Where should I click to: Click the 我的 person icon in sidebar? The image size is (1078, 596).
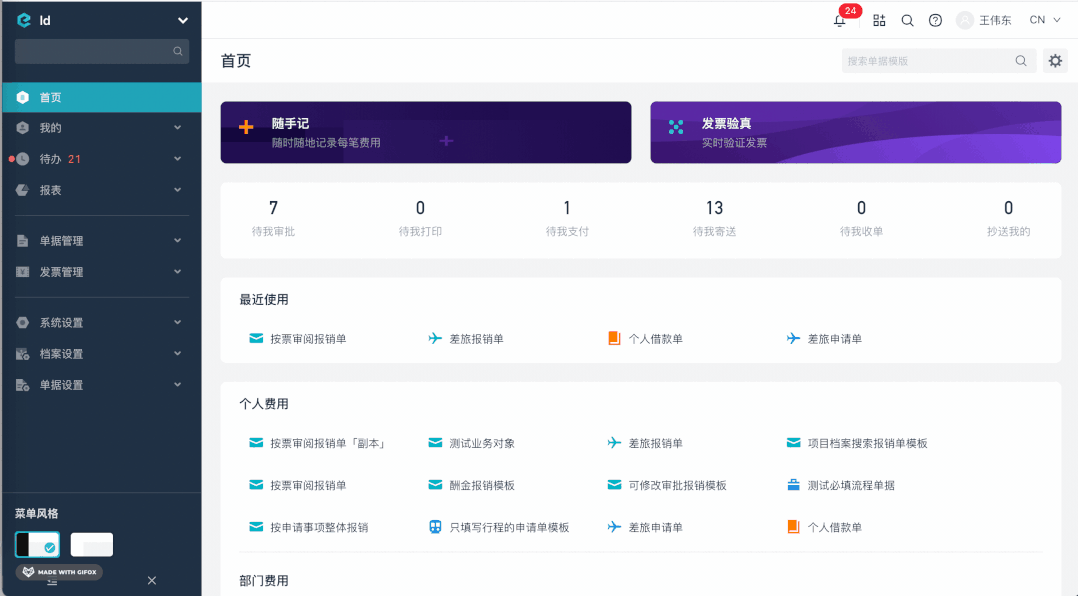23,128
